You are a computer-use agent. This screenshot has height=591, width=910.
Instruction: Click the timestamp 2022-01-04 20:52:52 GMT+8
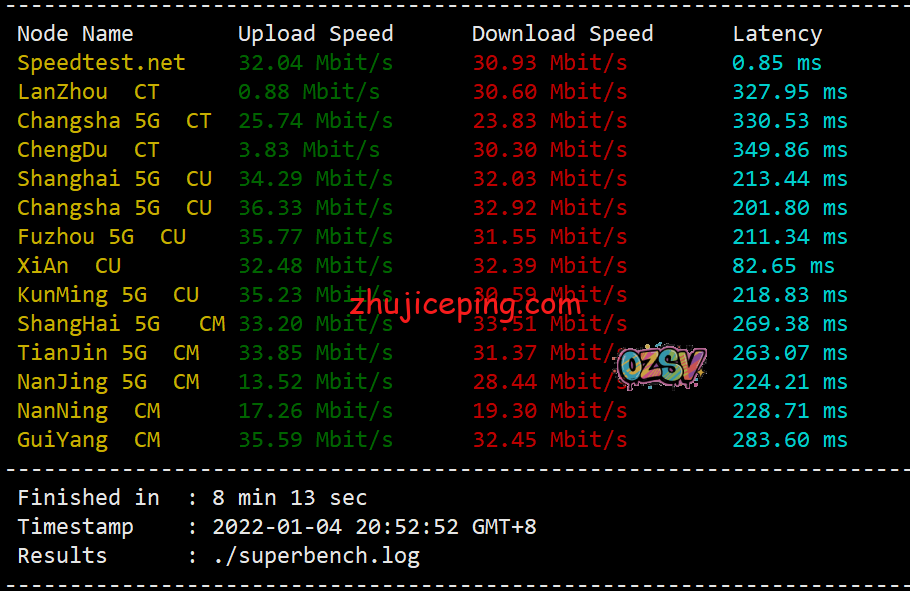(x=374, y=527)
